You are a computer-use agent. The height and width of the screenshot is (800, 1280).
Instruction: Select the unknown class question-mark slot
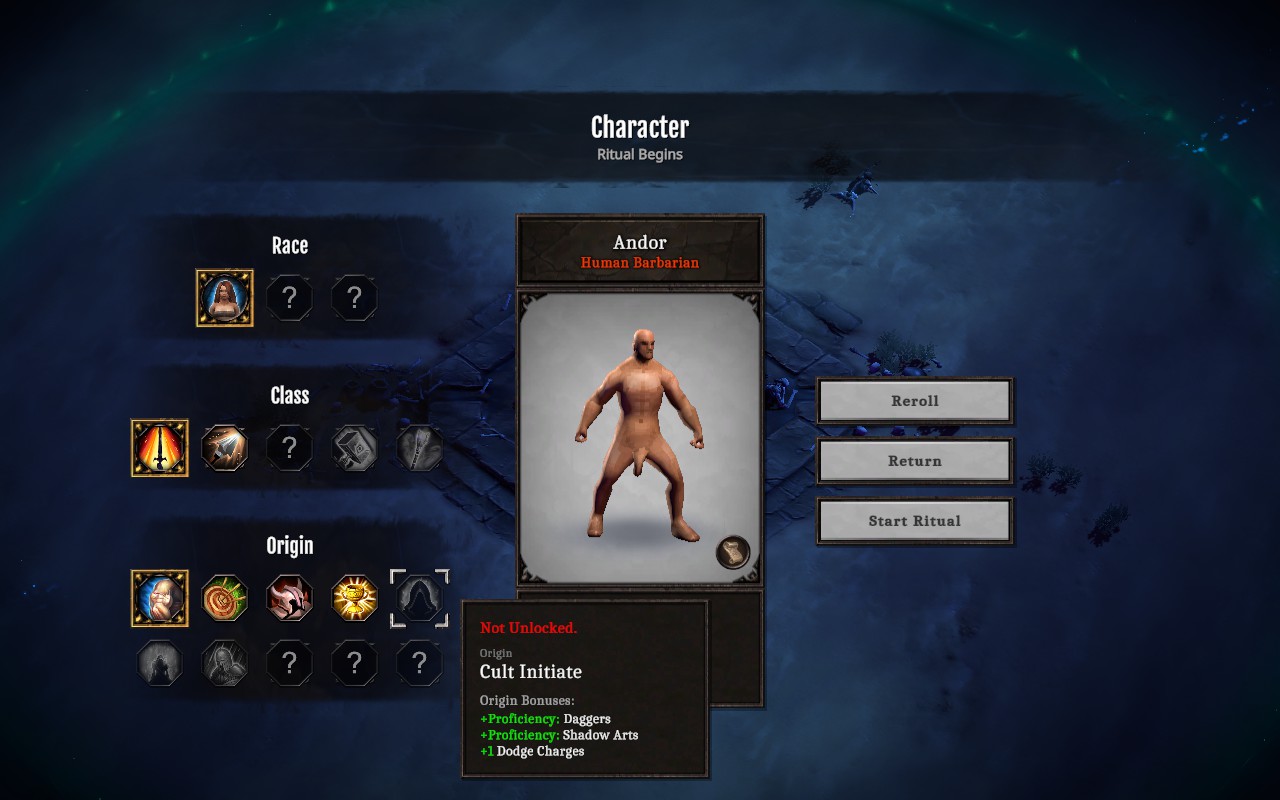(x=290, y=448)
